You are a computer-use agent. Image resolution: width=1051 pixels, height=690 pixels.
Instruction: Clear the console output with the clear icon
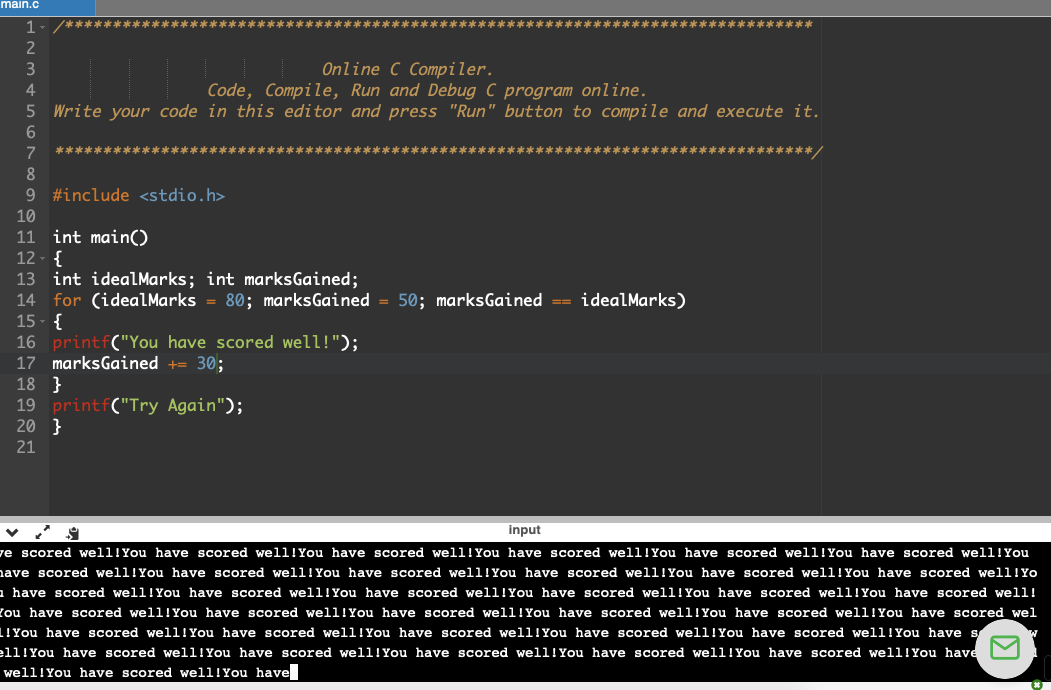(x=71, y=533)
